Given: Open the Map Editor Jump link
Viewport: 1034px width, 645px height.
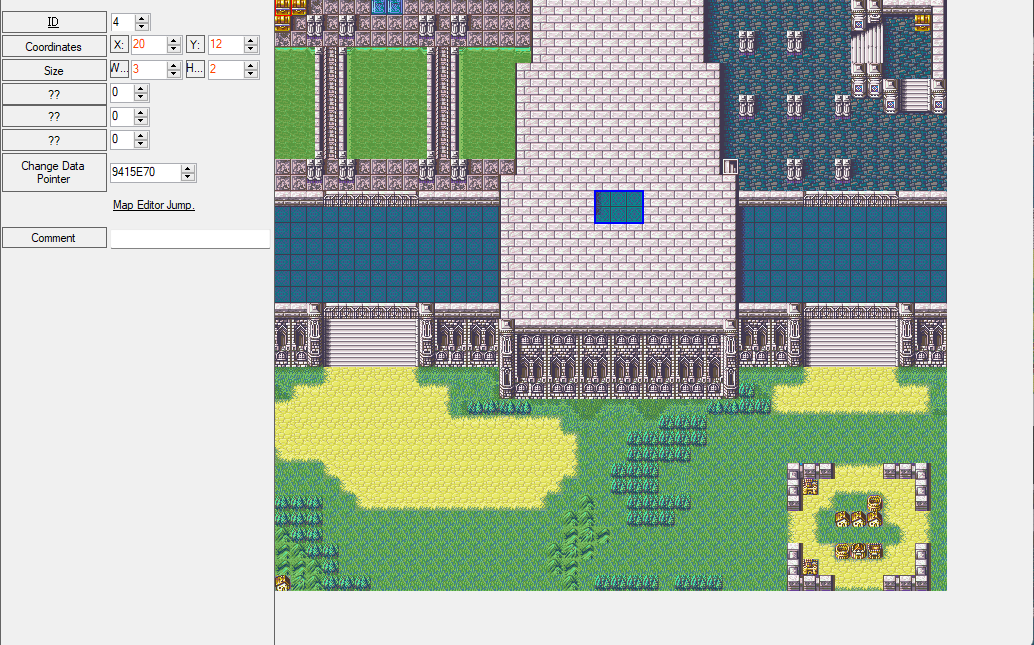Looking at the screenshot, I should (154, 205).
